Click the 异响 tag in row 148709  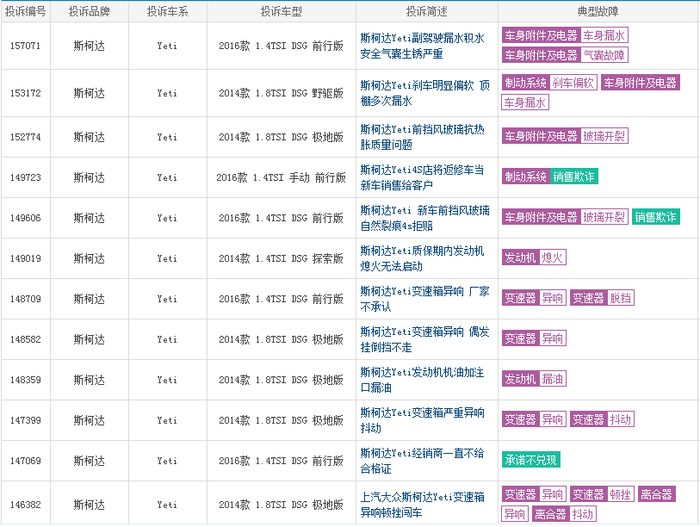[x=552, y=298]
